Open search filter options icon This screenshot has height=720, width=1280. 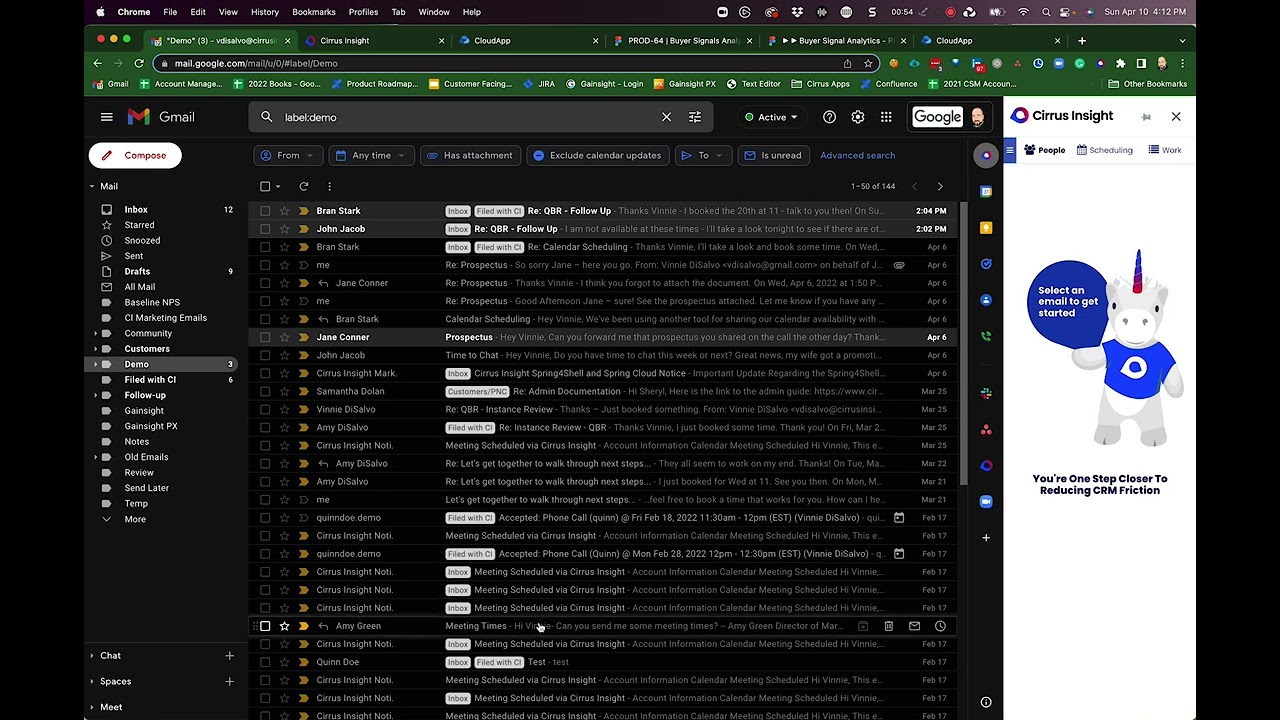695,117
